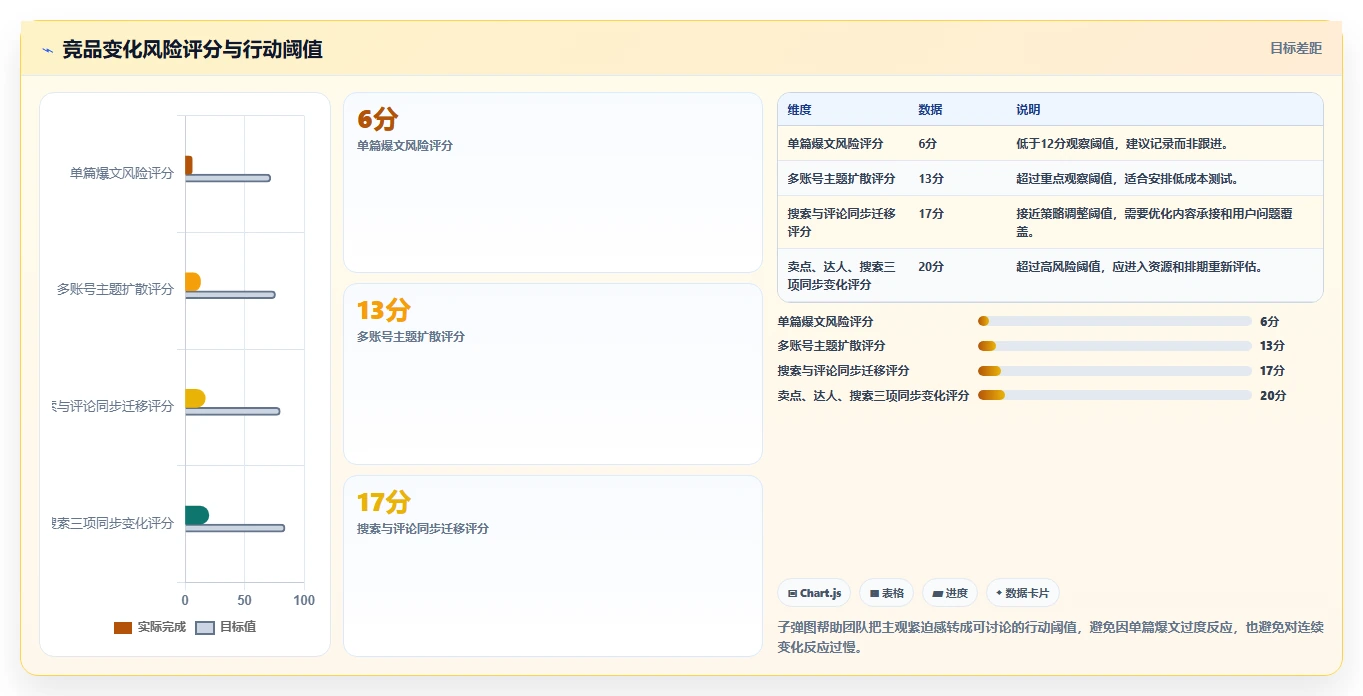Click the panel title 竞品变化风险评分与行动阈值
Viewport: 1363px width, 696px height.
click(x=192, y=49)
